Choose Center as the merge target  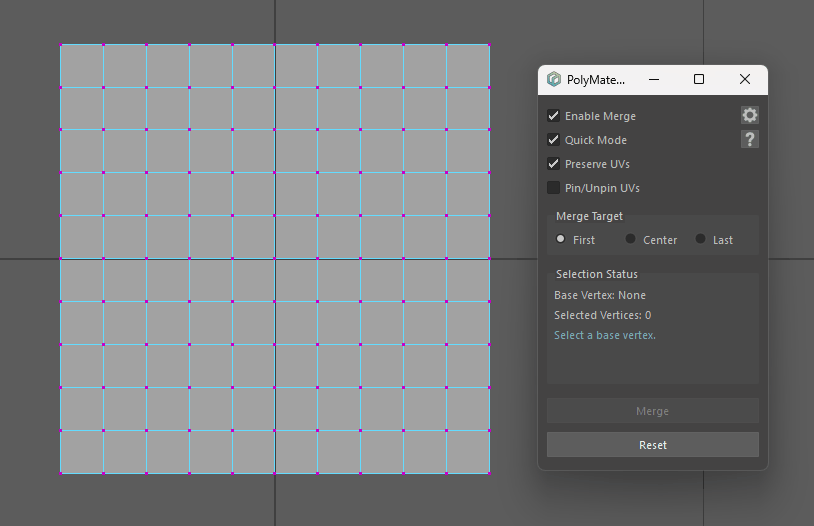tap(631, 239)
